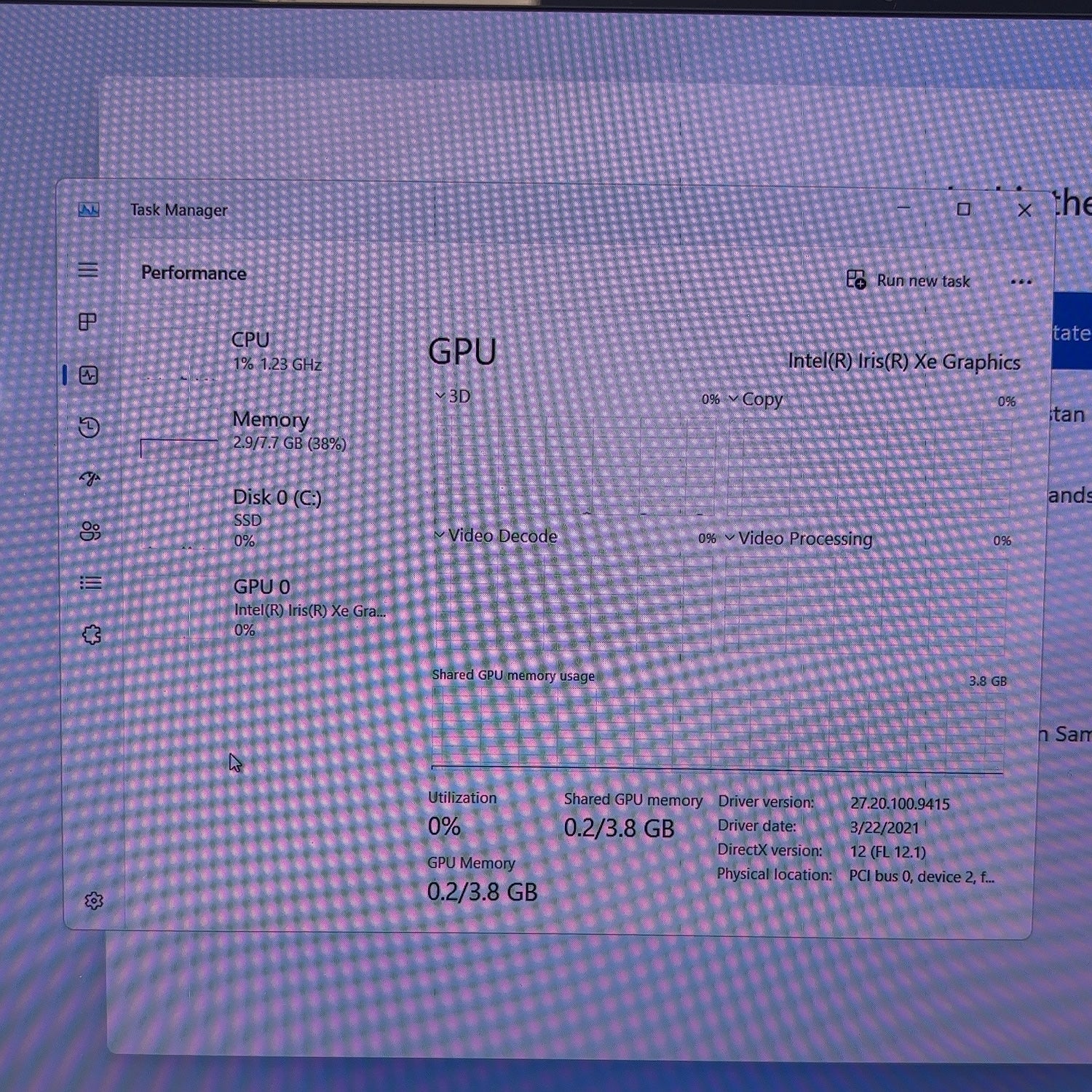Open the Video Decode engine dropdown
Viewport: 1092px width, 1092px height.
(496, 535)
